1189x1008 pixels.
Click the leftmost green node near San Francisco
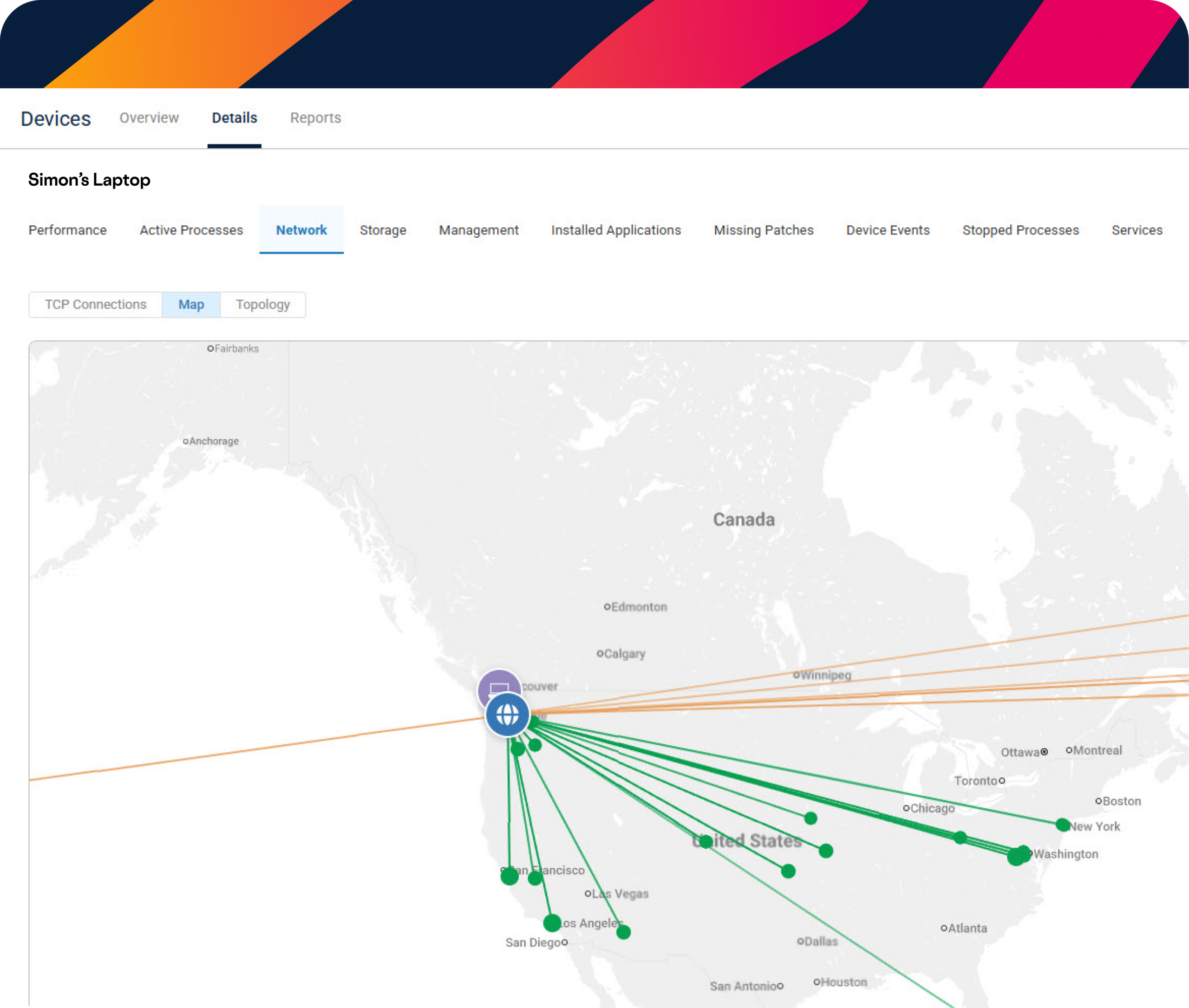click(510, 876)
